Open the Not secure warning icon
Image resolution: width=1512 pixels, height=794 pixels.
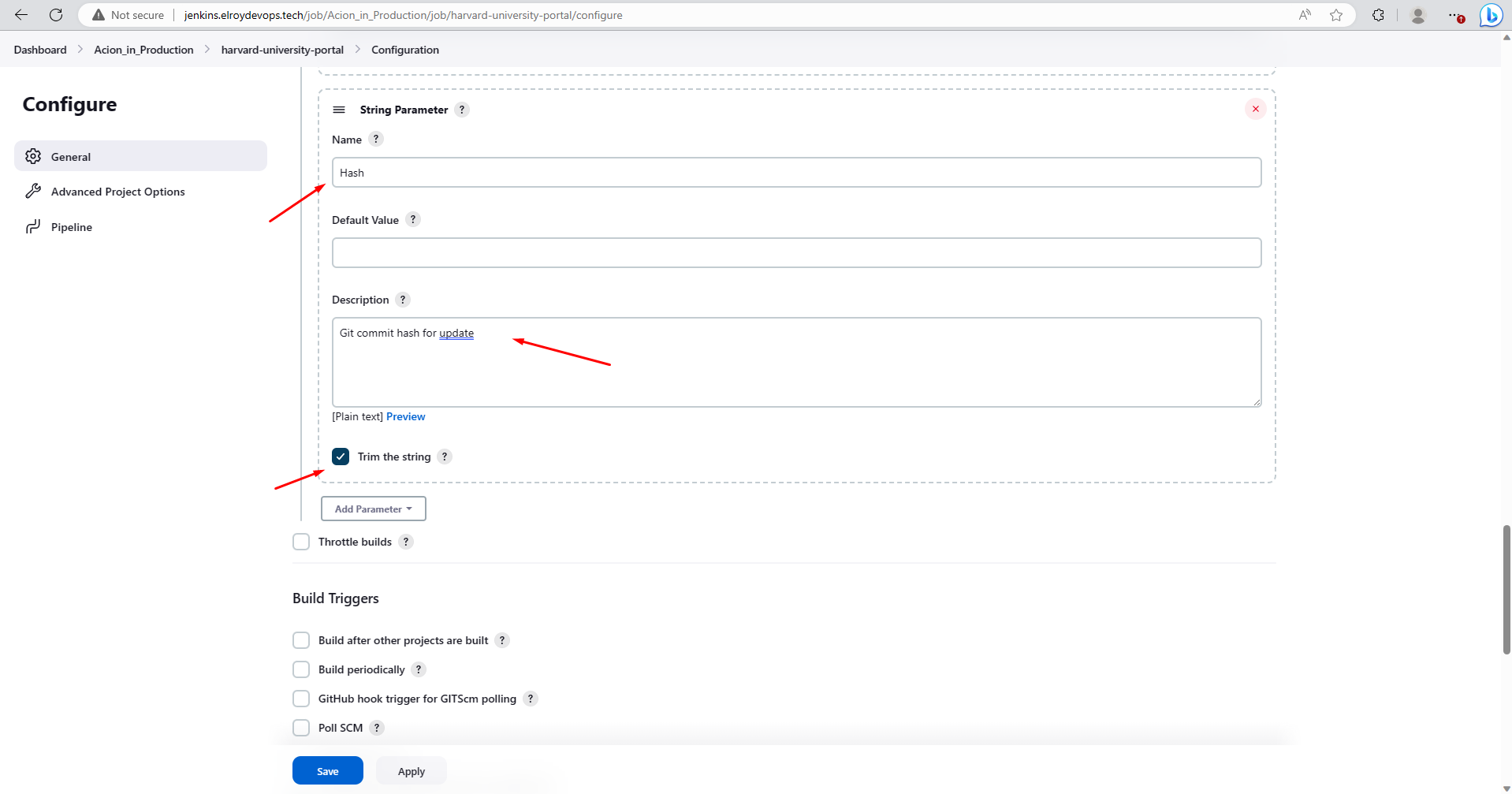99,15
